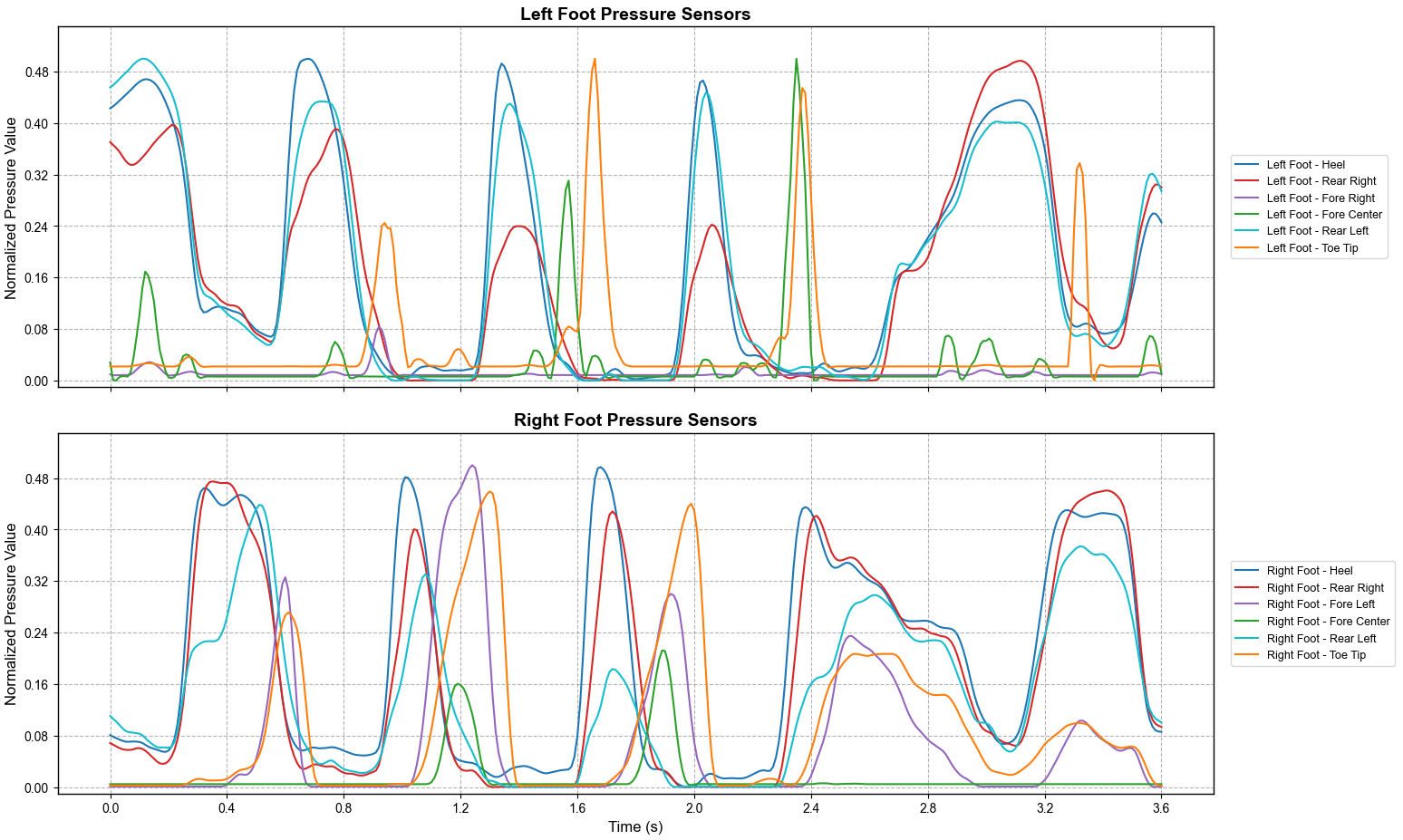
Task: Click the green 'Left Foot - Fore Center' legend swatch
Action: point(1248,215)
